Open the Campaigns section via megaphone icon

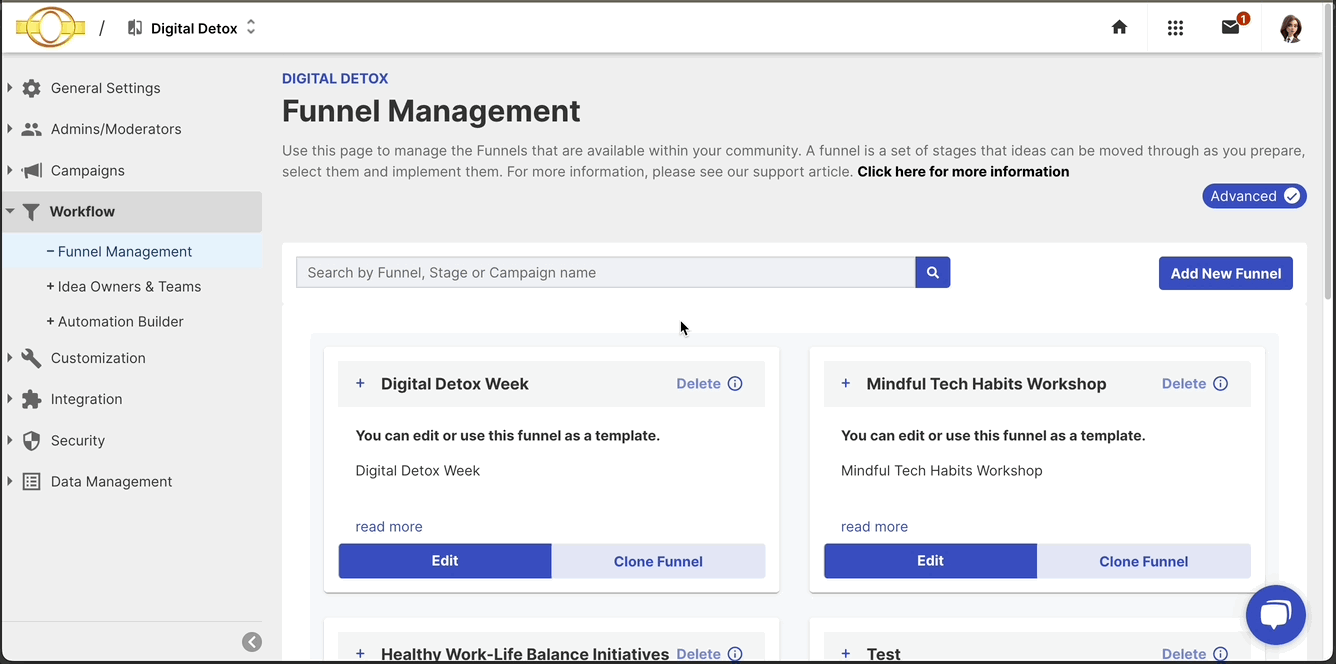tap(30, 170)
